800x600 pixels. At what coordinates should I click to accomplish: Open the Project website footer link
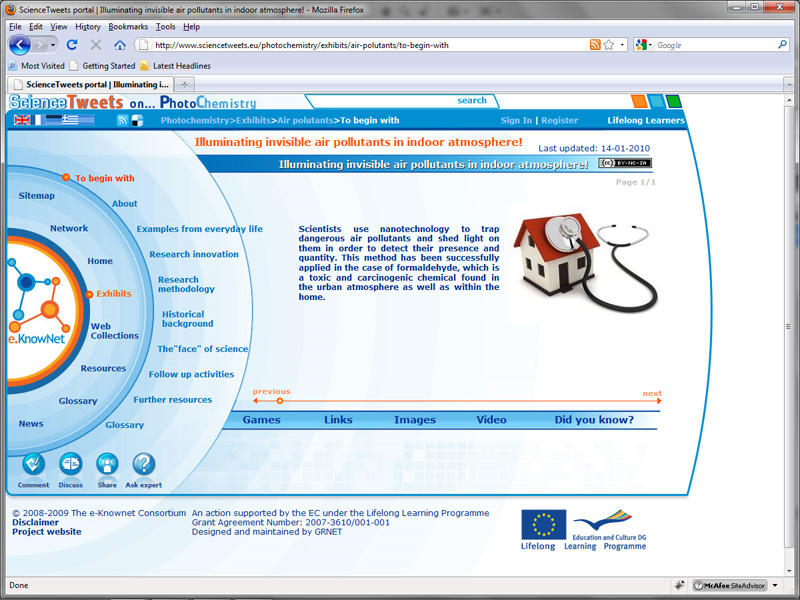[x=46, y=532]
